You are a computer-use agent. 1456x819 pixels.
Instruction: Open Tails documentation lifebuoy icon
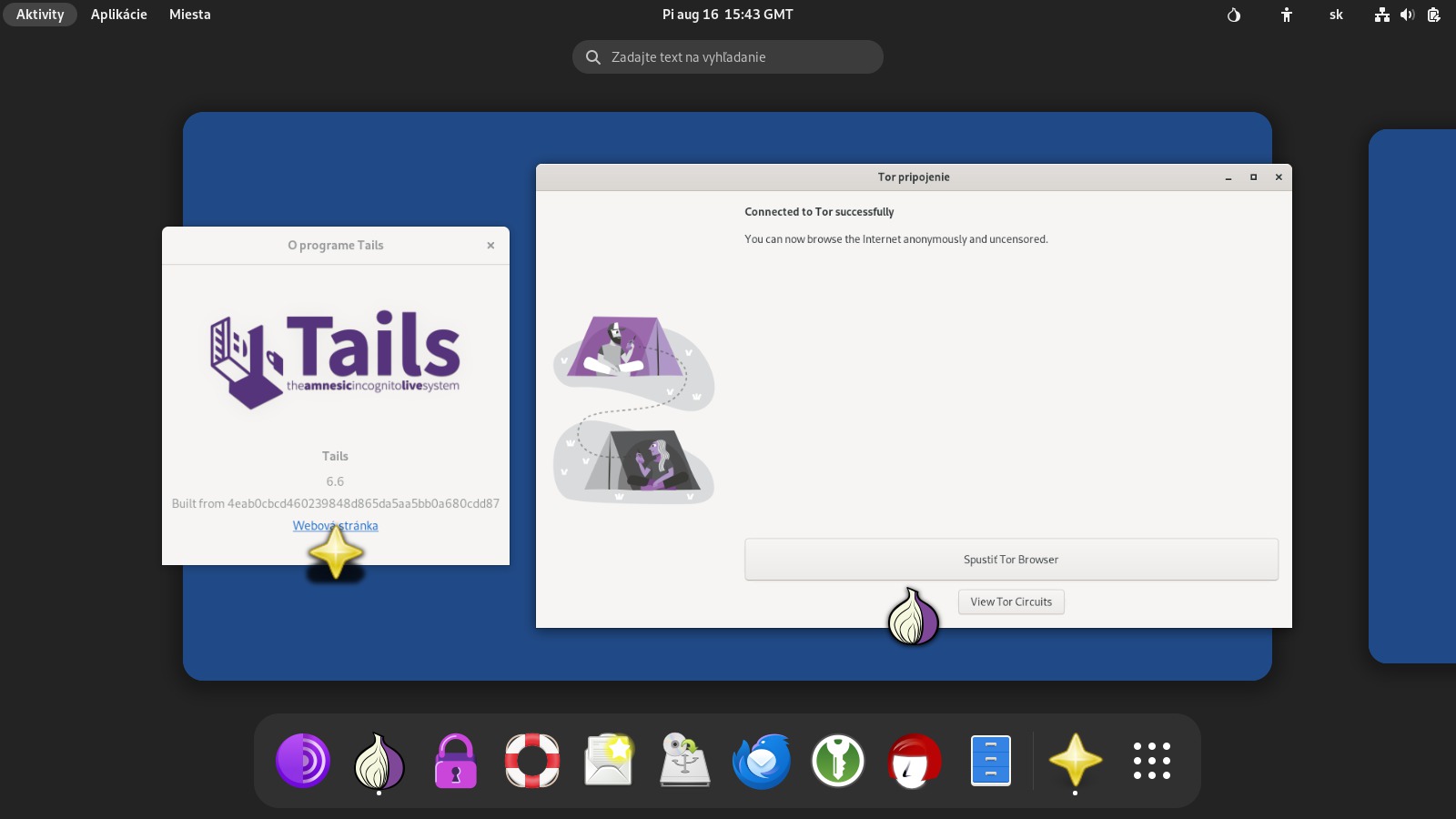532,761
